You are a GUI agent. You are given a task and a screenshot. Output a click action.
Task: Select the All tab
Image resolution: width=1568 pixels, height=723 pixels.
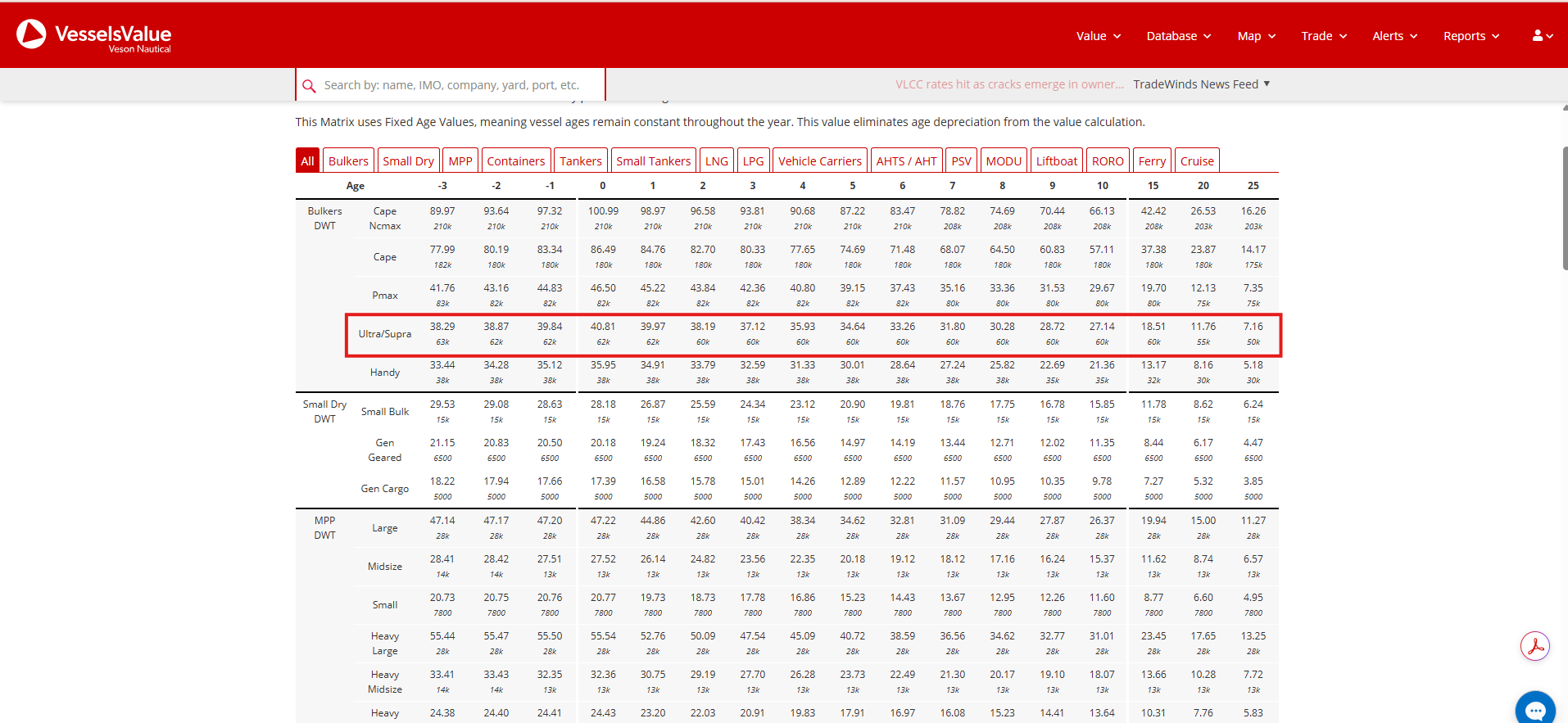pos(307,160)
